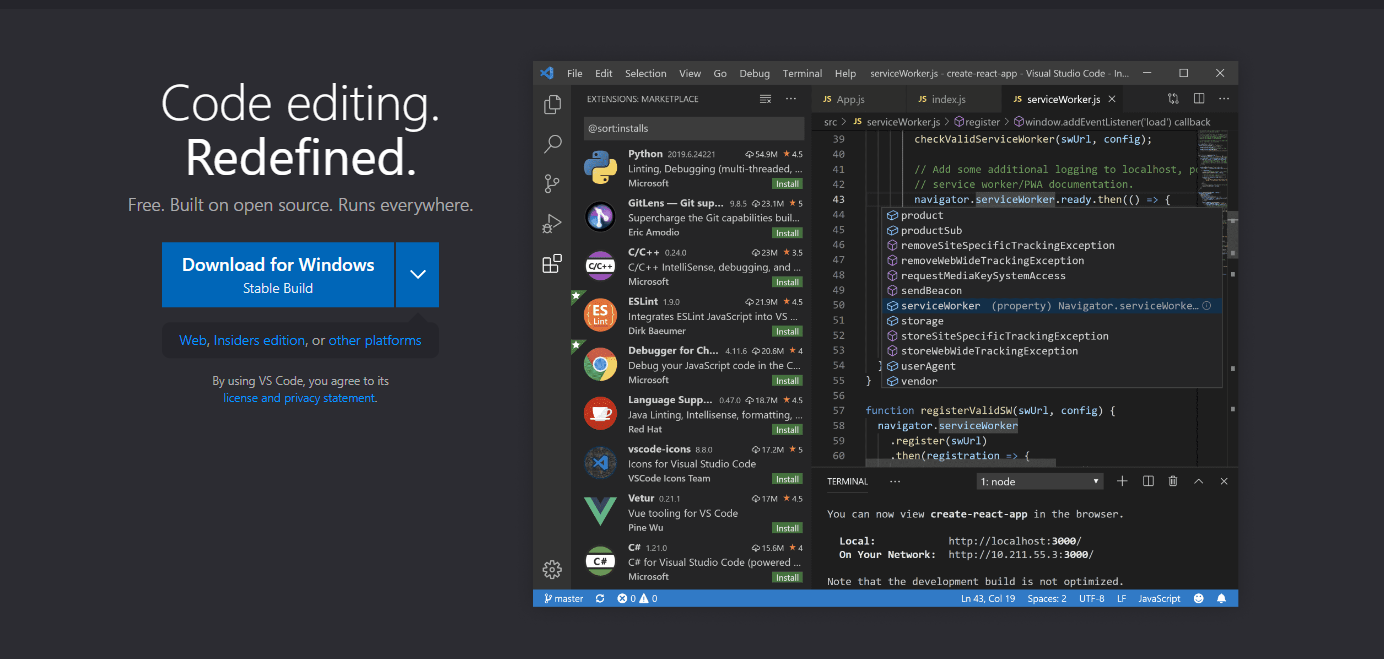Delete terminal using the trash icon
Viewport: 1384px width, 667px height.
(x=1173, y=481)
